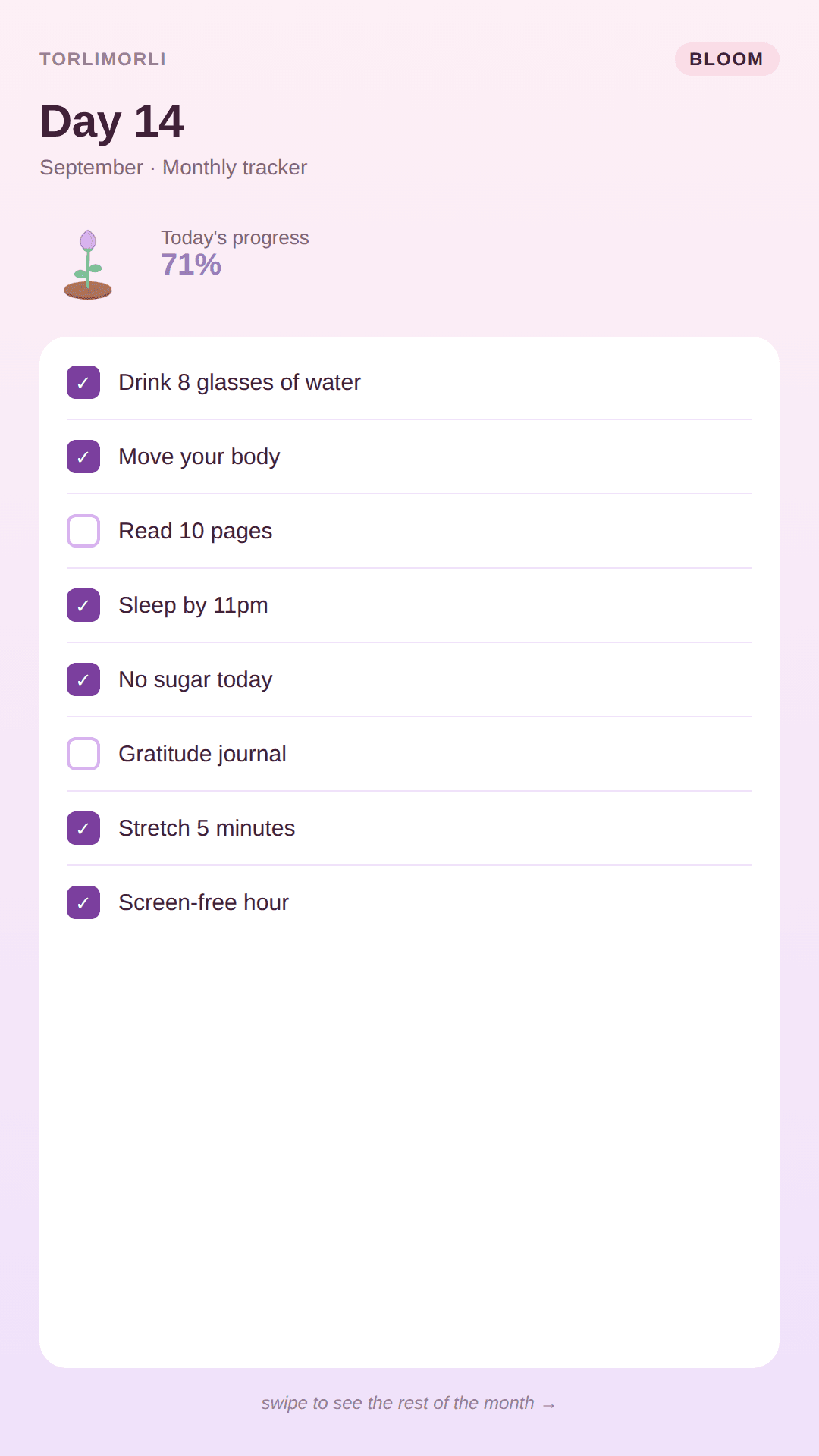Screen dimensions: 819x1456
Task: Tap the Stretch 5 minutes label
Action: coord(206,828)
